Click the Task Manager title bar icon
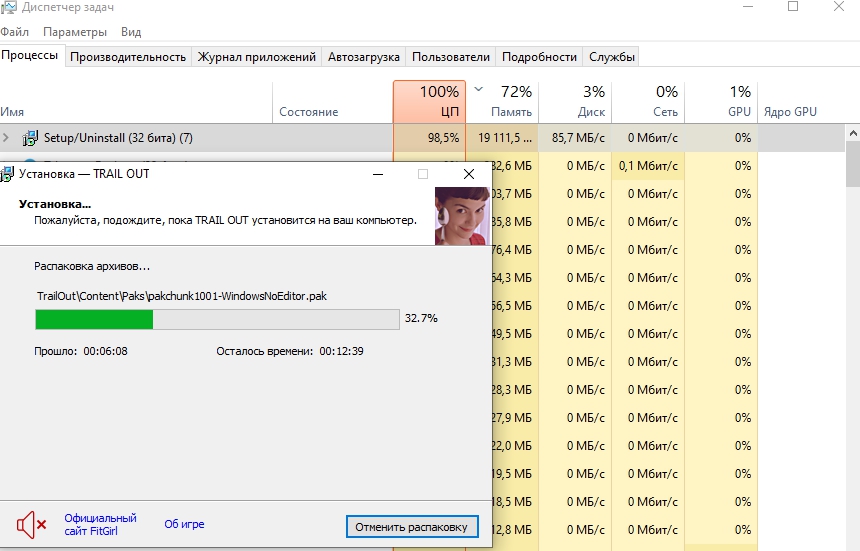860x551 pixels. (x=8, y=7)
